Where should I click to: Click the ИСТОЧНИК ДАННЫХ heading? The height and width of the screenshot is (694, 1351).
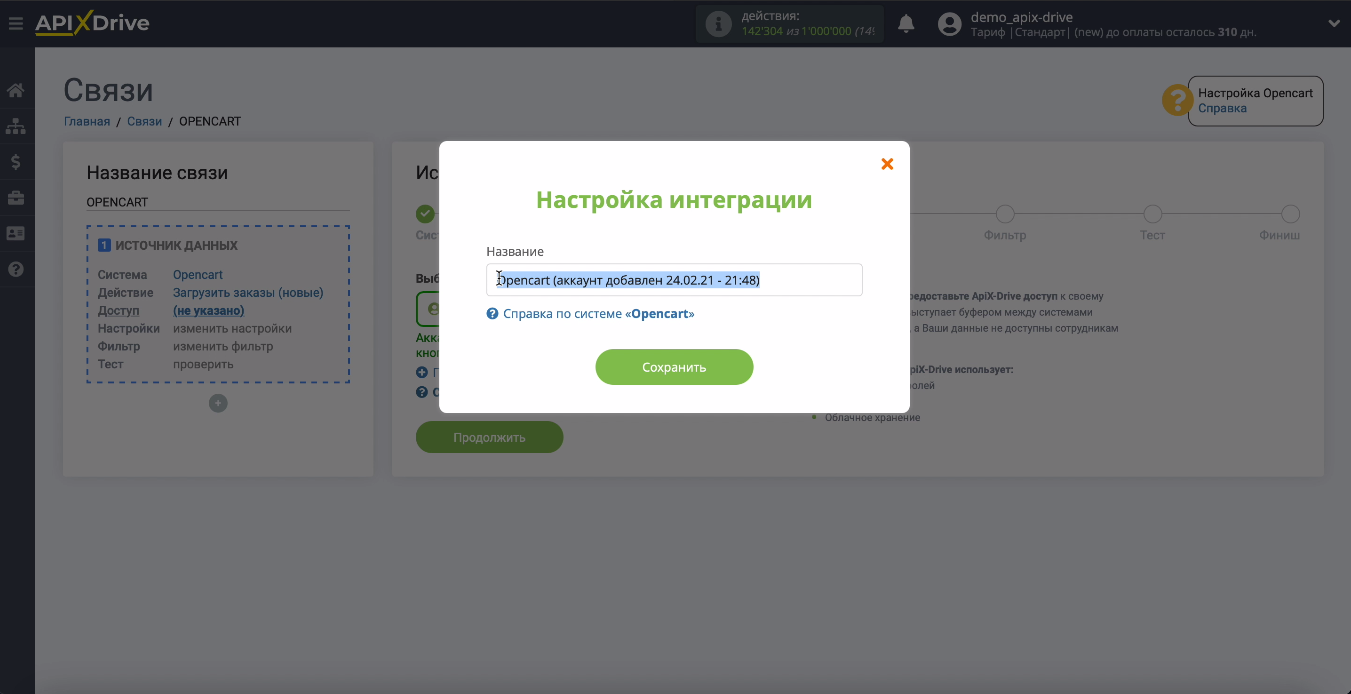tap(176, 246)
